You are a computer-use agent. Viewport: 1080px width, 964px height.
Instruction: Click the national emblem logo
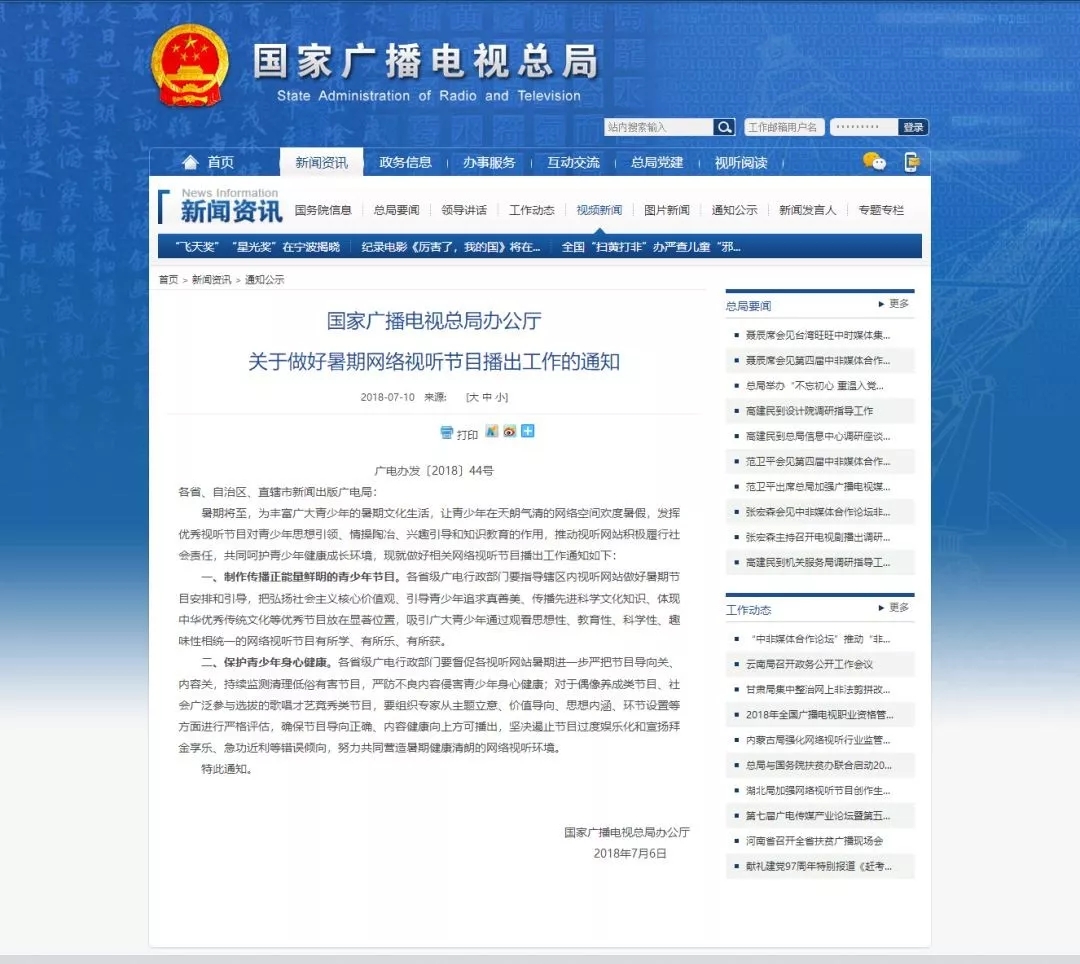[x=189, y=66]
